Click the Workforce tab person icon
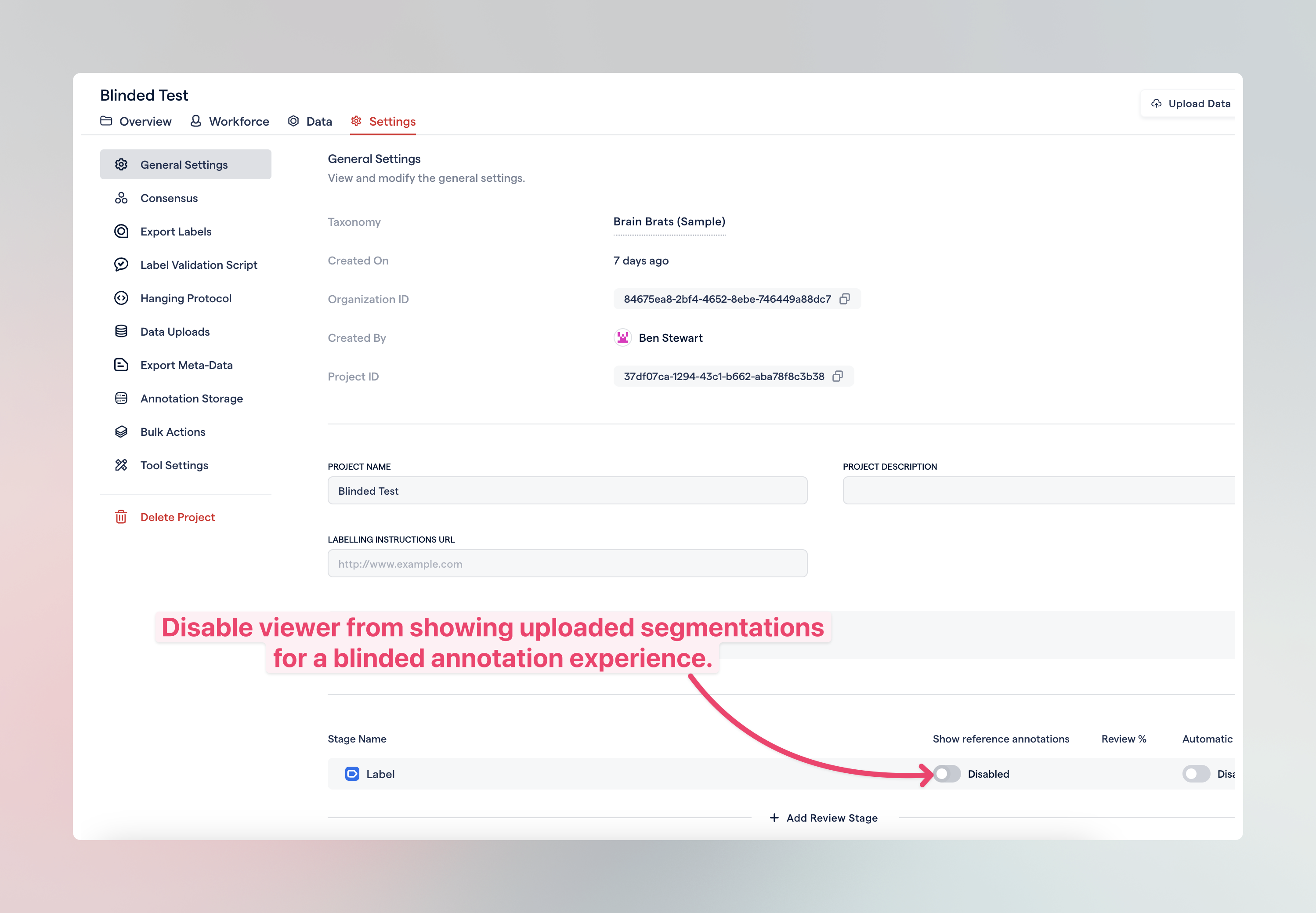Image resolution: width=1316 pixels, height=913 pixels. (x=195, y=121)
